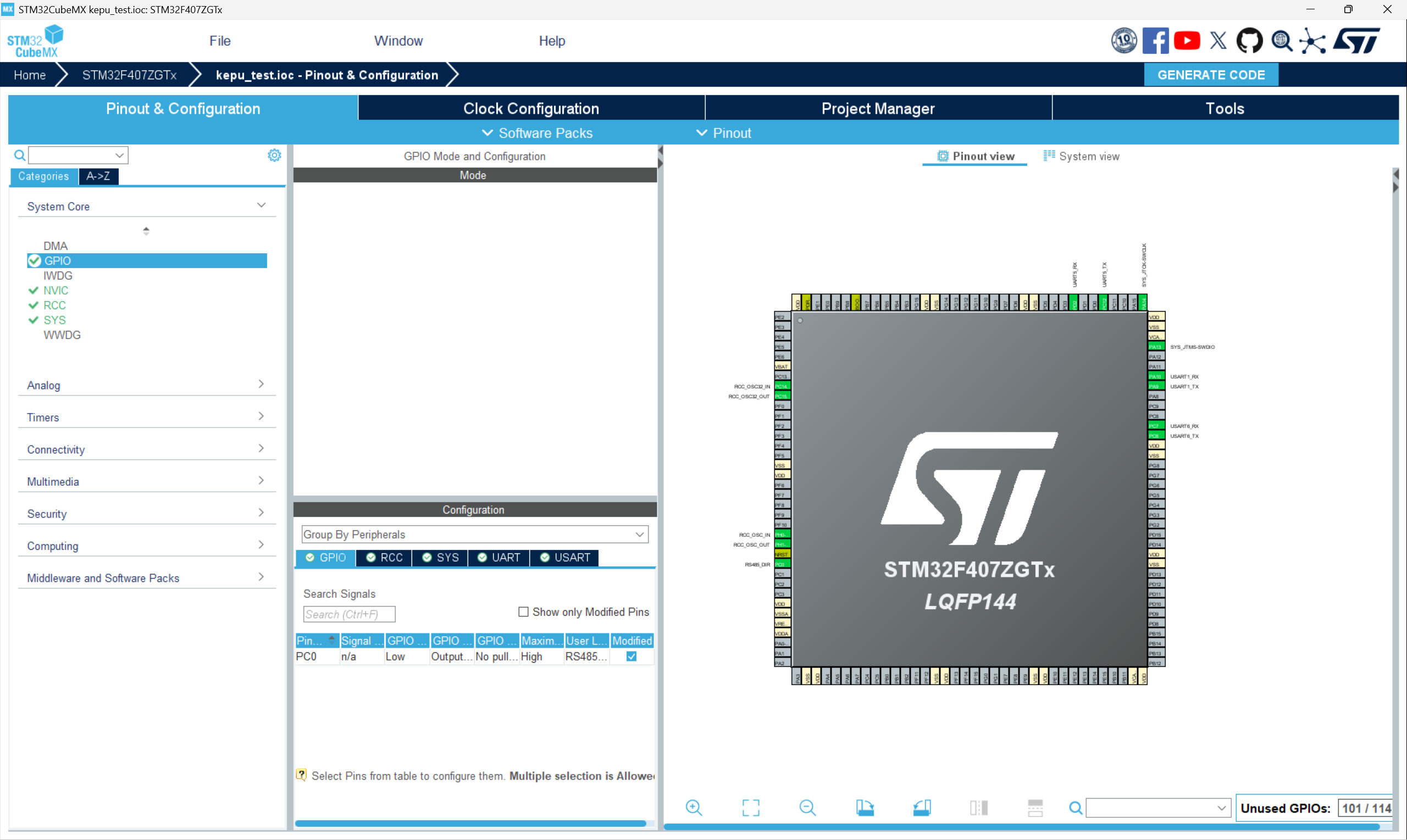Zoom in on the chip pinout
The width and height of the screenshot is (1407, 840).
coord(694,808)
